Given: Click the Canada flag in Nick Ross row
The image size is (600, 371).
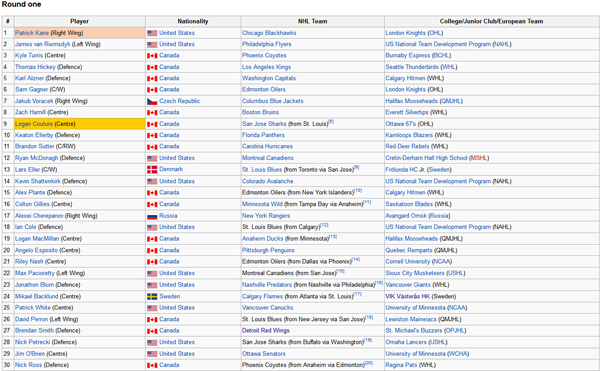Looking at the screenshot, I should pos(152,365).
